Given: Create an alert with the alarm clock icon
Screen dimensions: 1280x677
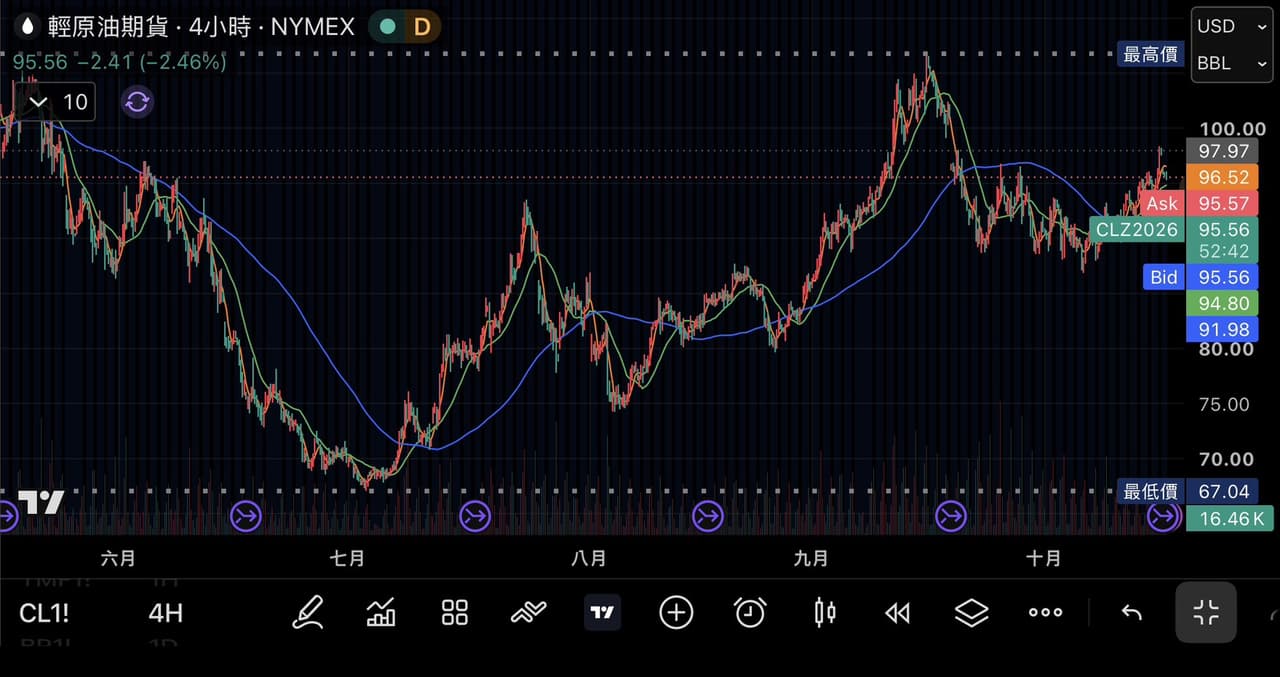Looking at the screenshot, I should (750, 612).
